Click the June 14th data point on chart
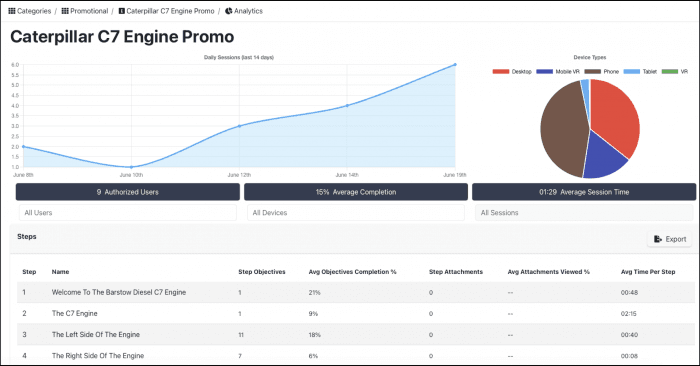The width and height of the screenshot is (700, 366). click(x=347, y=106)
